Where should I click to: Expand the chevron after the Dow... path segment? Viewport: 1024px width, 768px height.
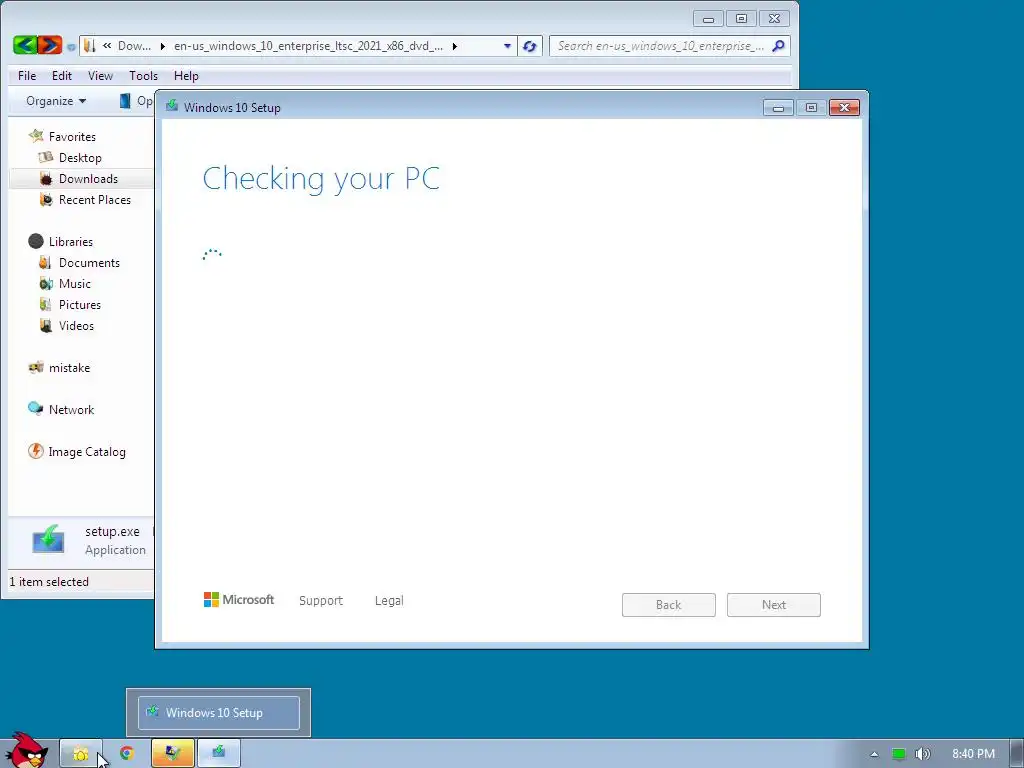tap(162, 46)
